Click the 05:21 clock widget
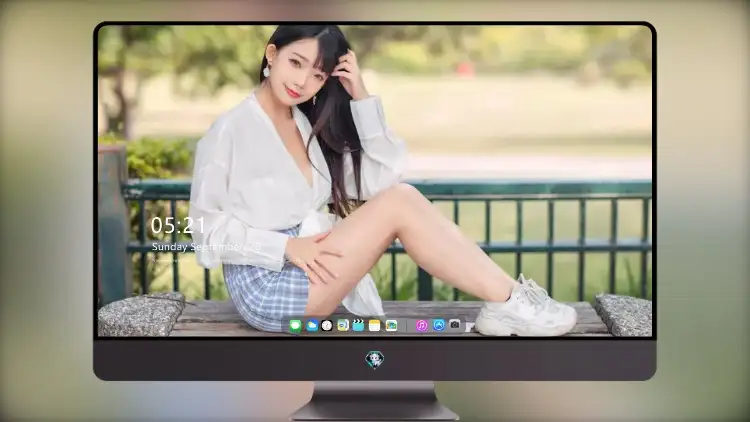 tap(177, 225)
